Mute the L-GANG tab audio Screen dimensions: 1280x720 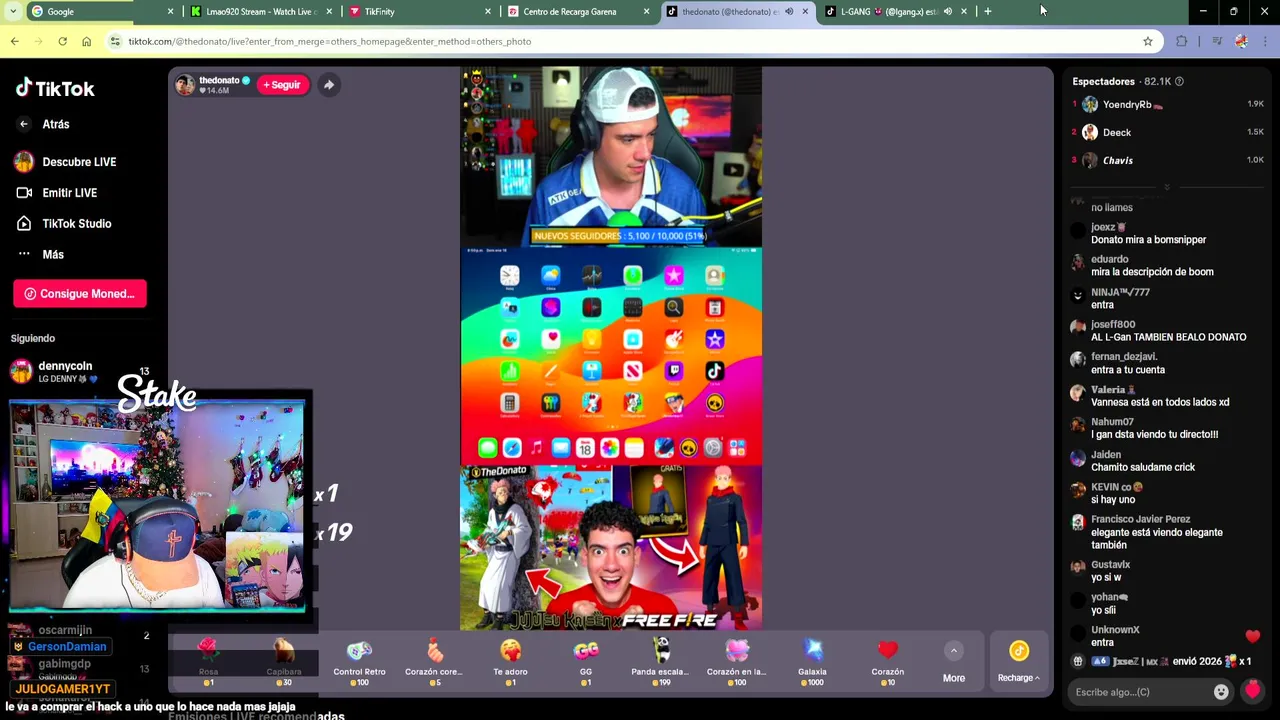pyautogui.click(x=947, y=12)
